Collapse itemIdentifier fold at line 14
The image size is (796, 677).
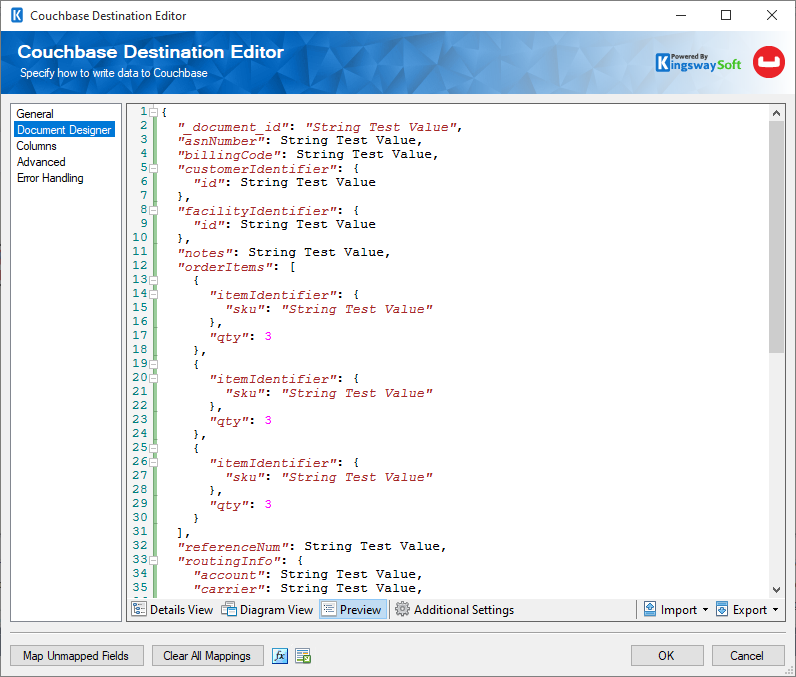[153, 294]
